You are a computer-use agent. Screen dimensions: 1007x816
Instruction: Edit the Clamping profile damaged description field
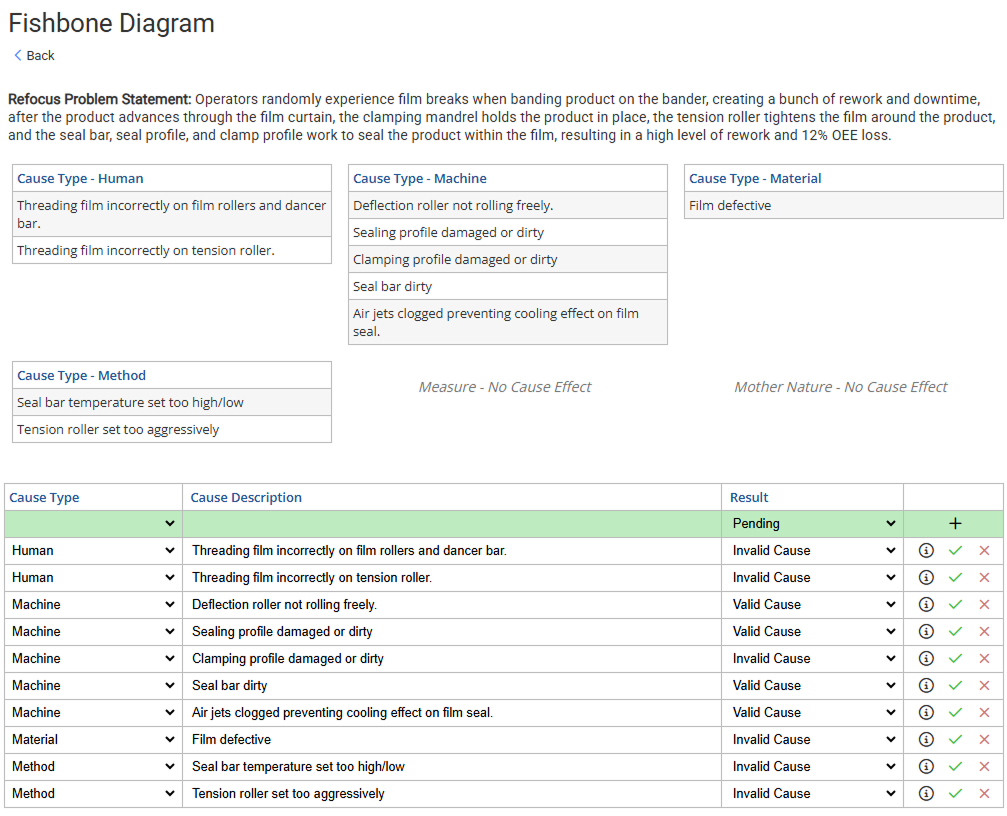pyautogui.click(x=452, y=659)
